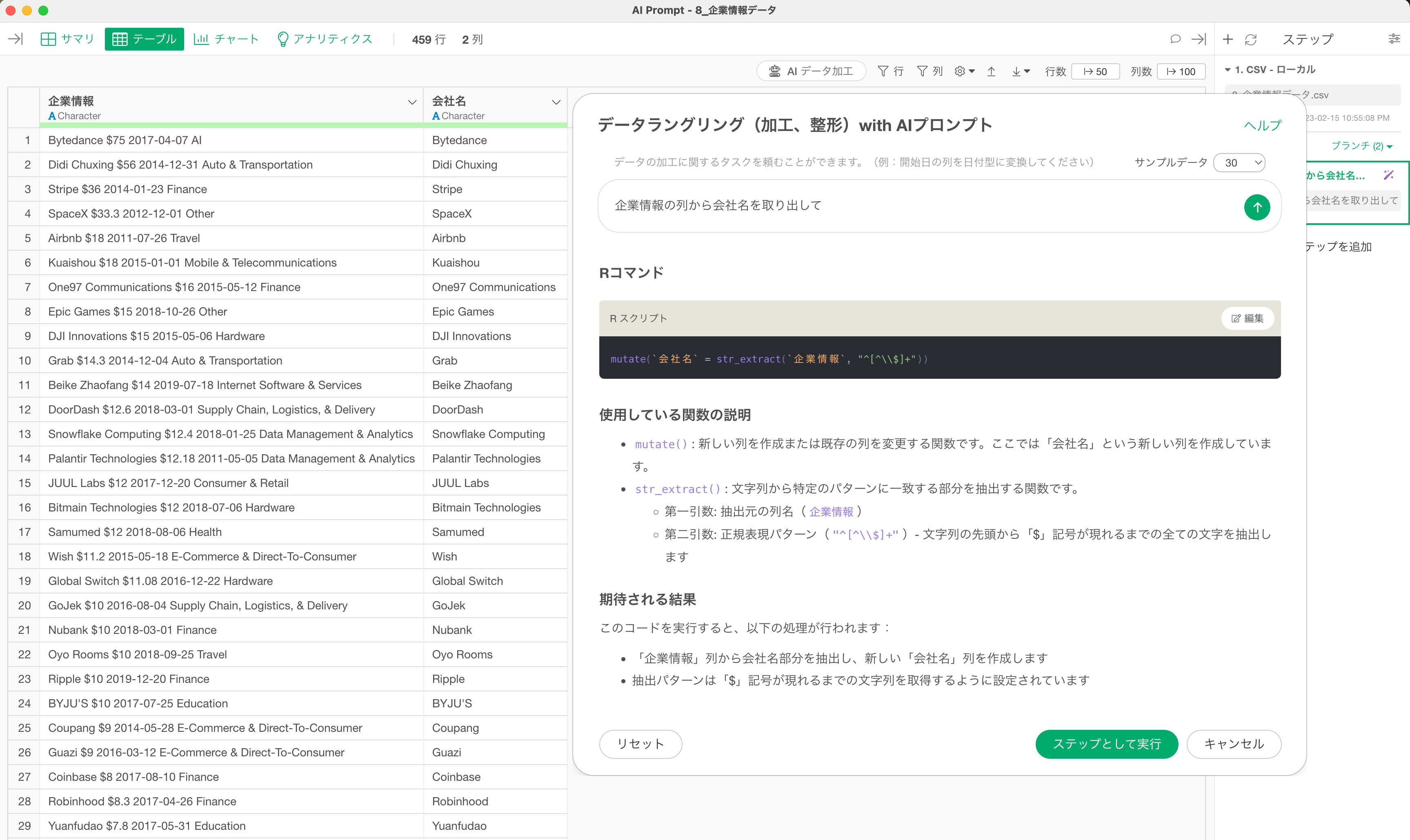Viewport: 1410px width, 840px height.
Task: Collapse left panel using the arrow icon
Action: tap(15, 39)
